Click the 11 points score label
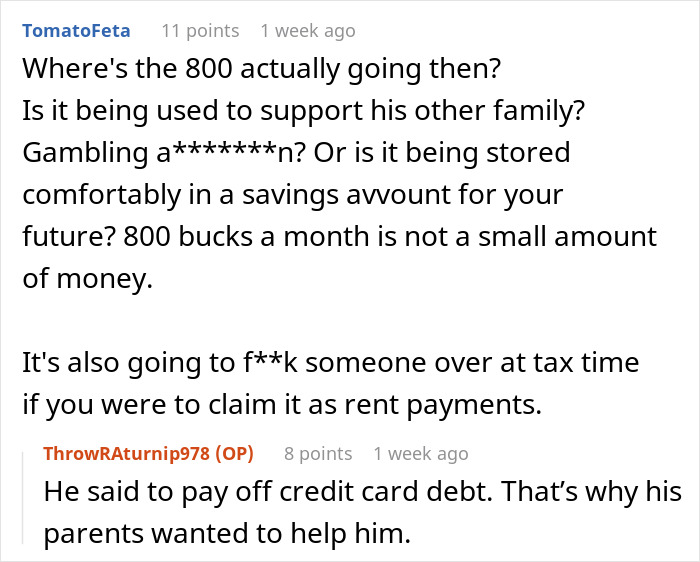 [200, 31]
